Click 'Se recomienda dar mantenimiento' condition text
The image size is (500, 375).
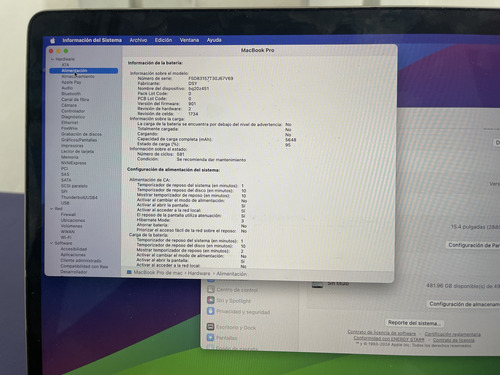211,160
